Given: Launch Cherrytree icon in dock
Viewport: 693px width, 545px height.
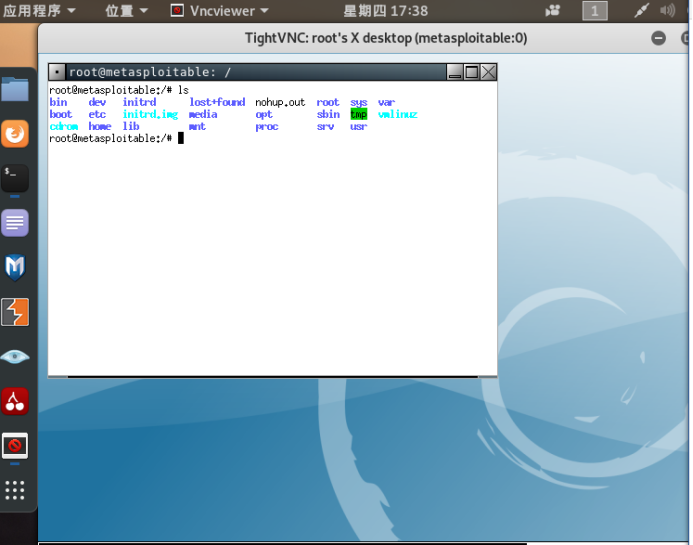Looking at the screenshot, I should (x=15, y=401).
